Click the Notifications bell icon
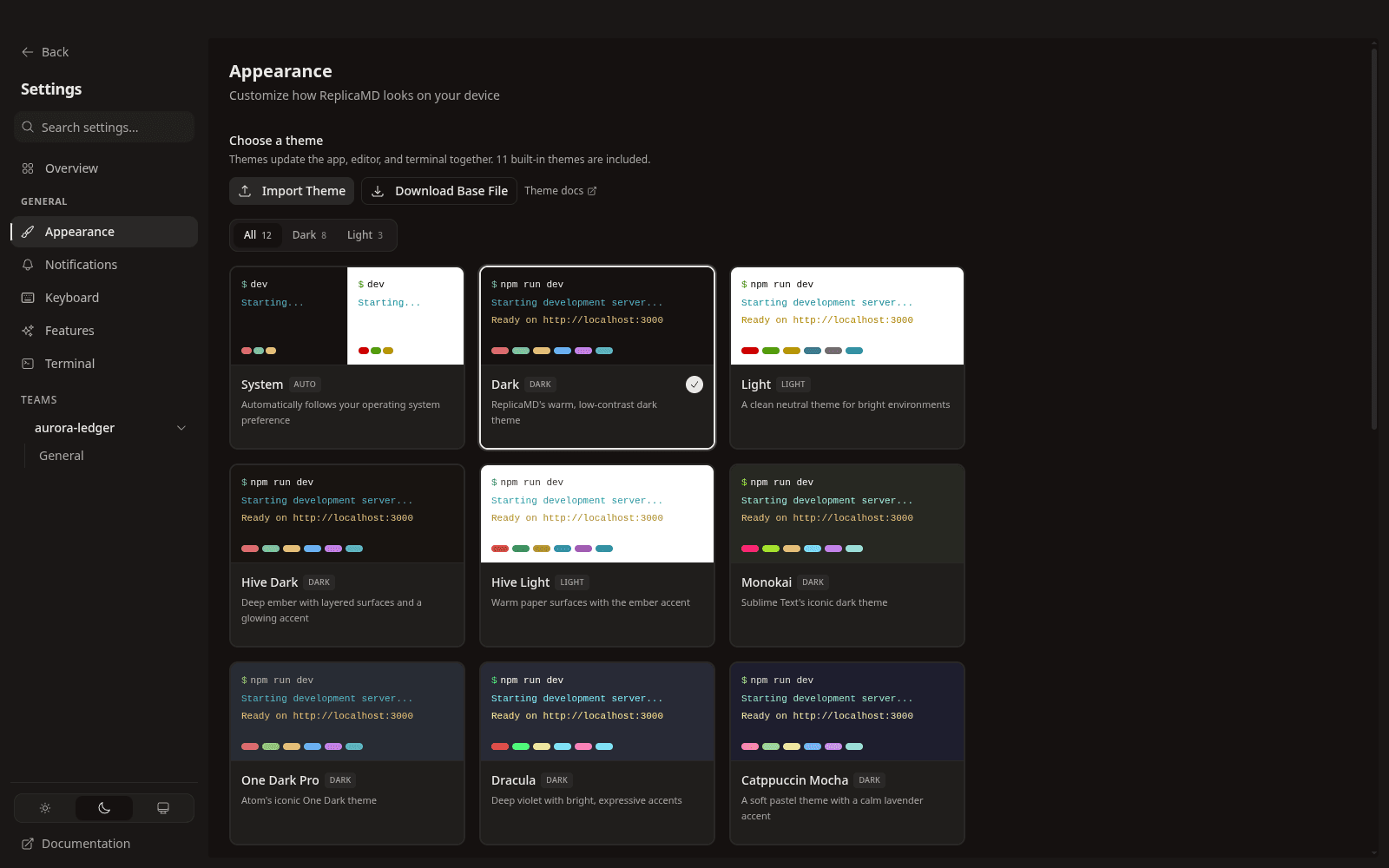 [x=28, y=265]
